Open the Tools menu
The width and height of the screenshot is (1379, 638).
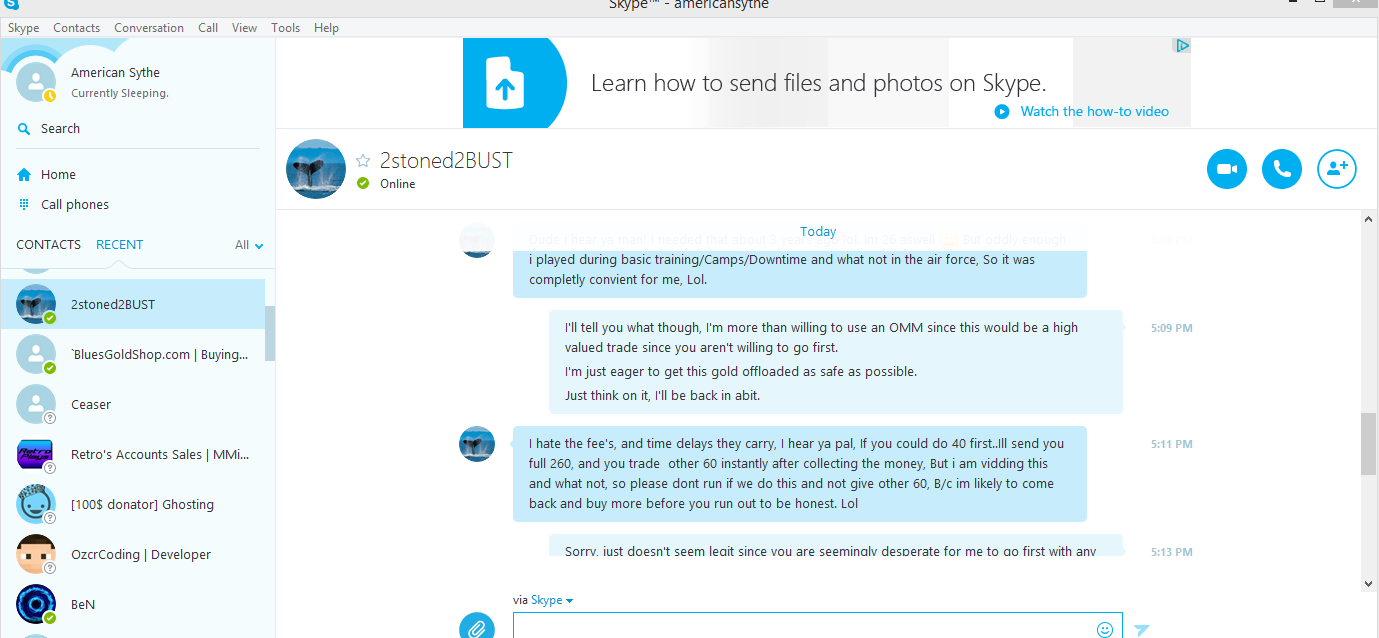click(286, 28)
